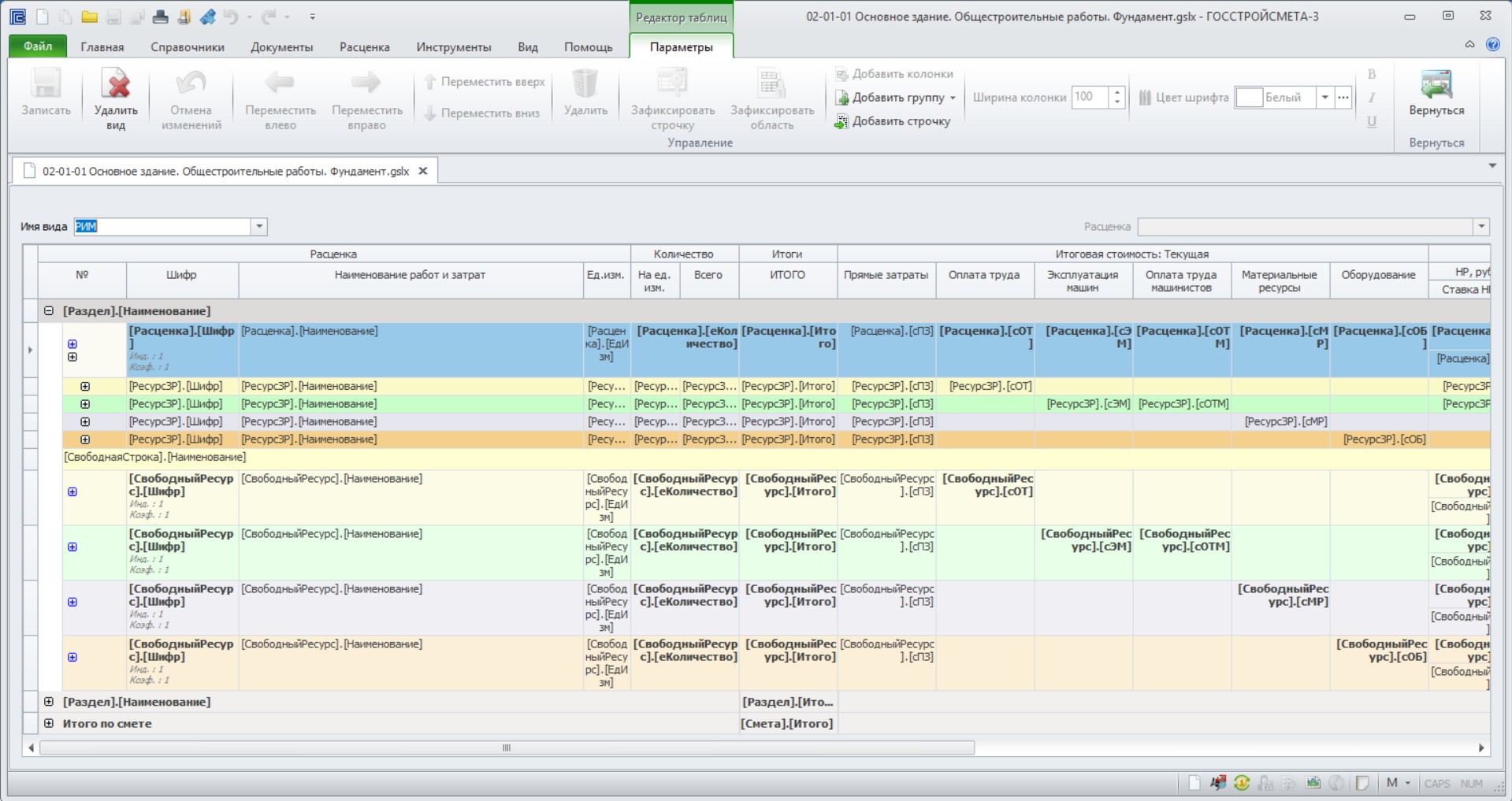Open the Имя вида dropdown
This screenshot has height=801, width=1512.
click(x=259, y=227)
